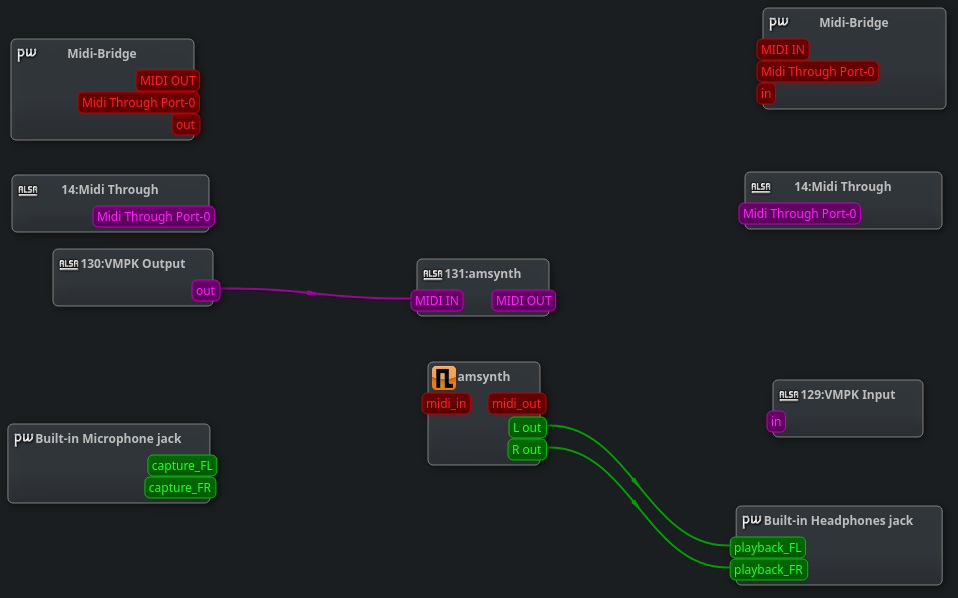Select purple Midi Through Port-0 on right 14:Midi Through
The width and height of the screenshot is (958, 598).
(800, 214)
